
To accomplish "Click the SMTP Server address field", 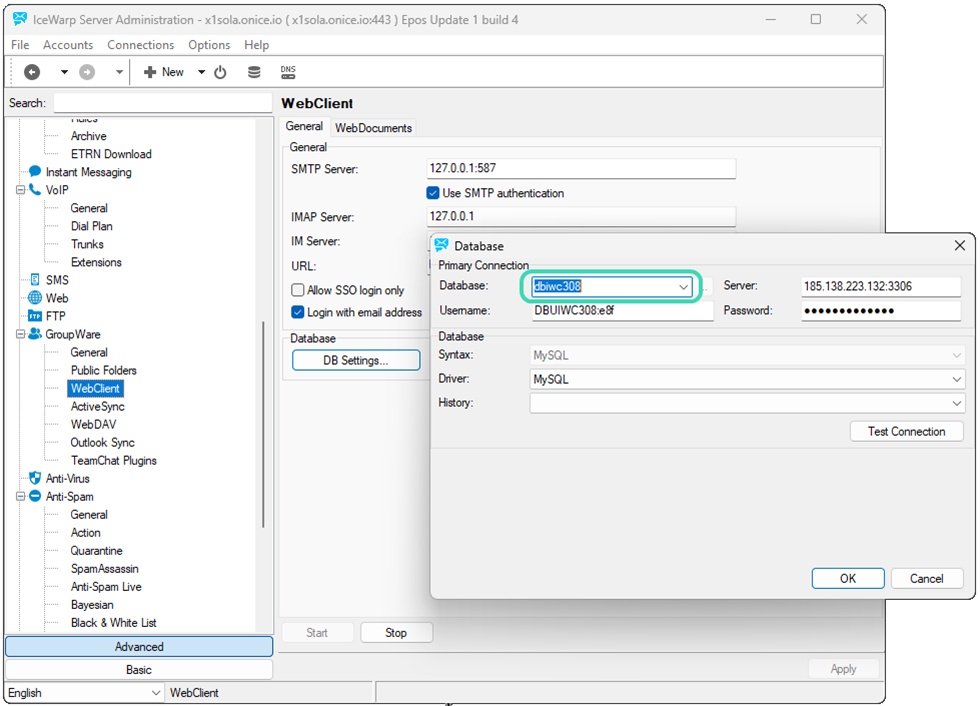I will [581, 168].
